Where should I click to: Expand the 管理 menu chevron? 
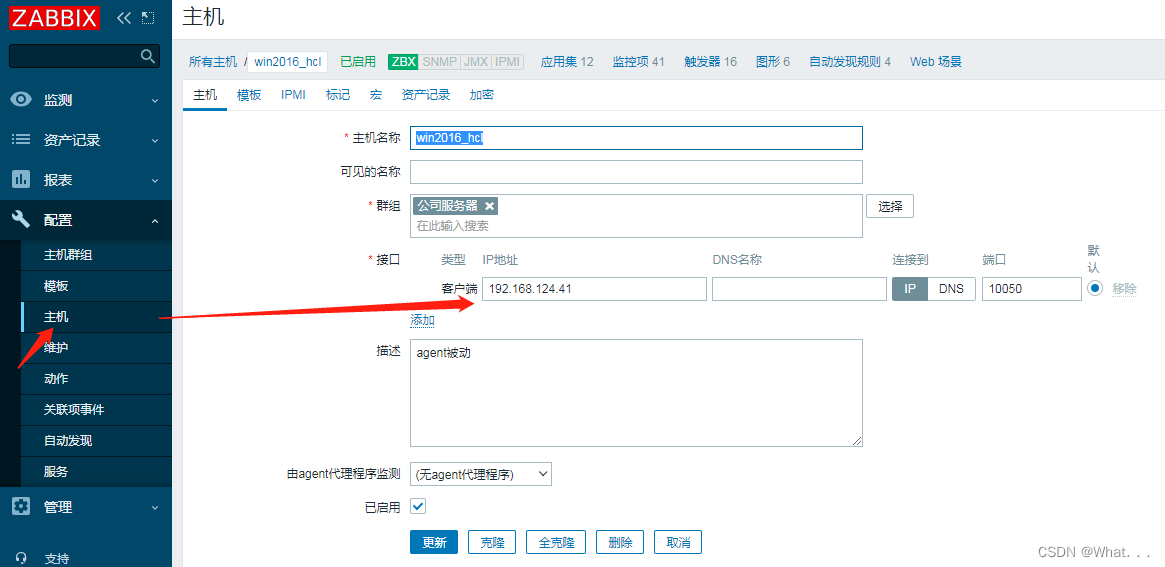(x=155, y=508)
